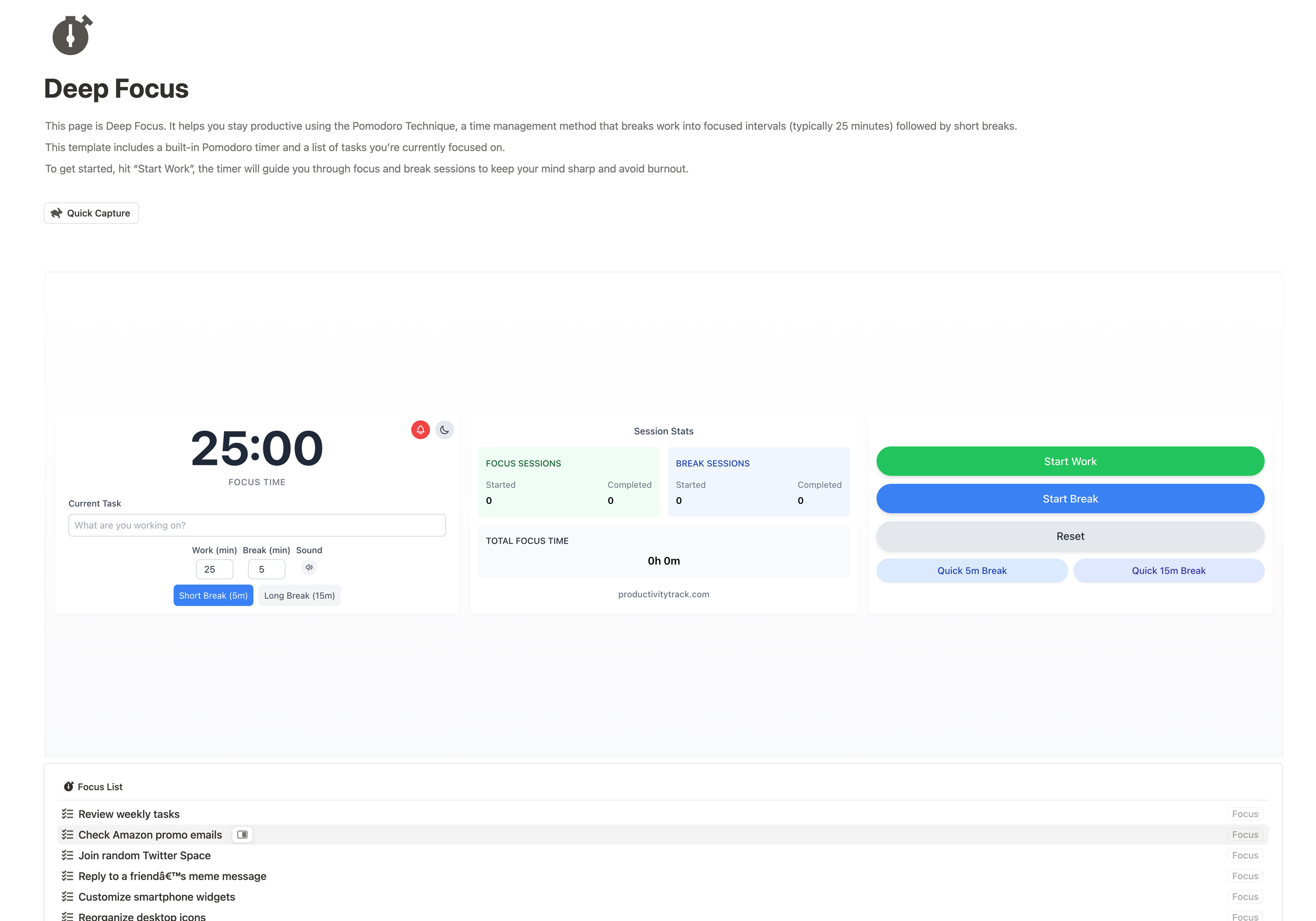Start a Quick 15m Break
This screenshot has height=921, width=1316.
click(1168, 571)
